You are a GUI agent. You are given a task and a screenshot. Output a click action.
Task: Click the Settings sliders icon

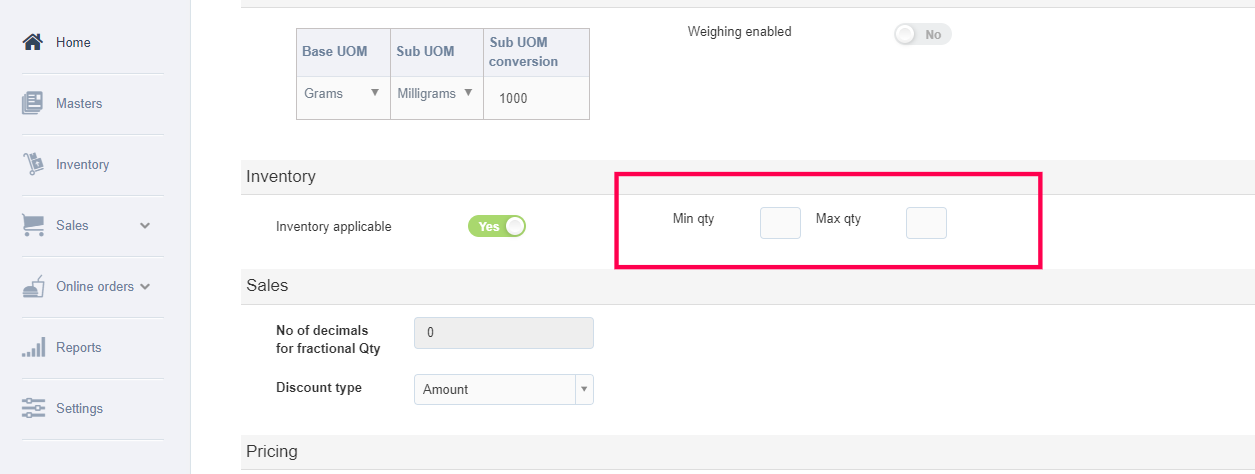click(x=33, y=408)
